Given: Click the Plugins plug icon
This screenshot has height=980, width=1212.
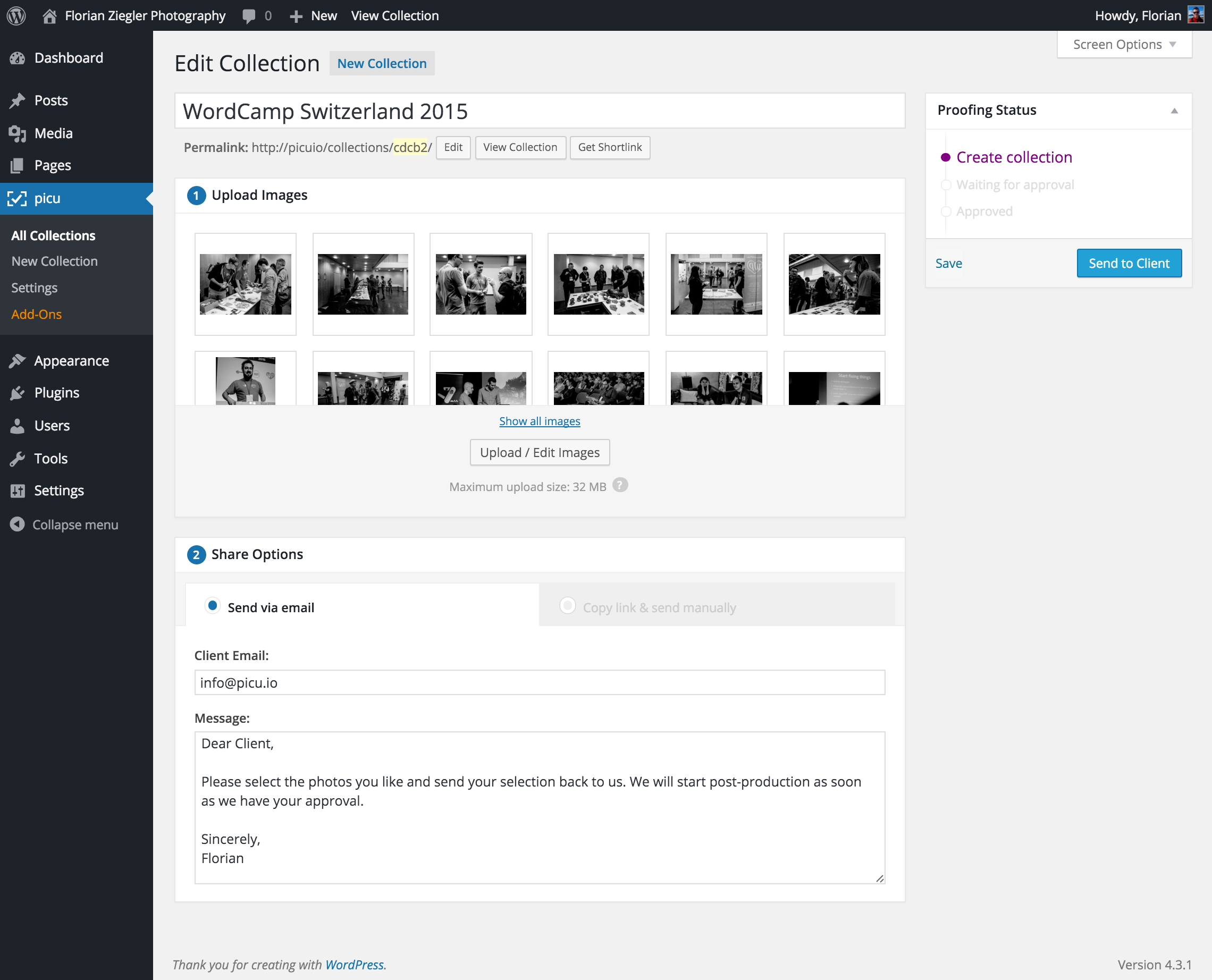Looking at the screenshot, I should 18,393.
